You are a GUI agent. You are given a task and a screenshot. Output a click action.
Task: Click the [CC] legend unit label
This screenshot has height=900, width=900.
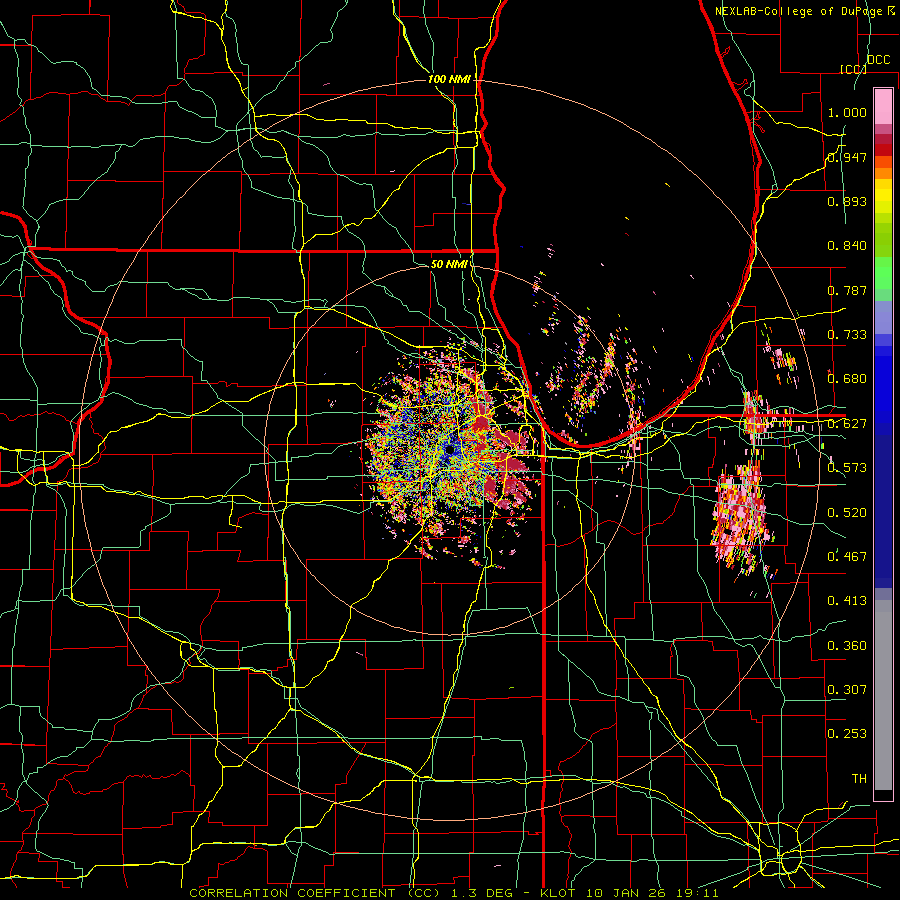pos(854,69)
